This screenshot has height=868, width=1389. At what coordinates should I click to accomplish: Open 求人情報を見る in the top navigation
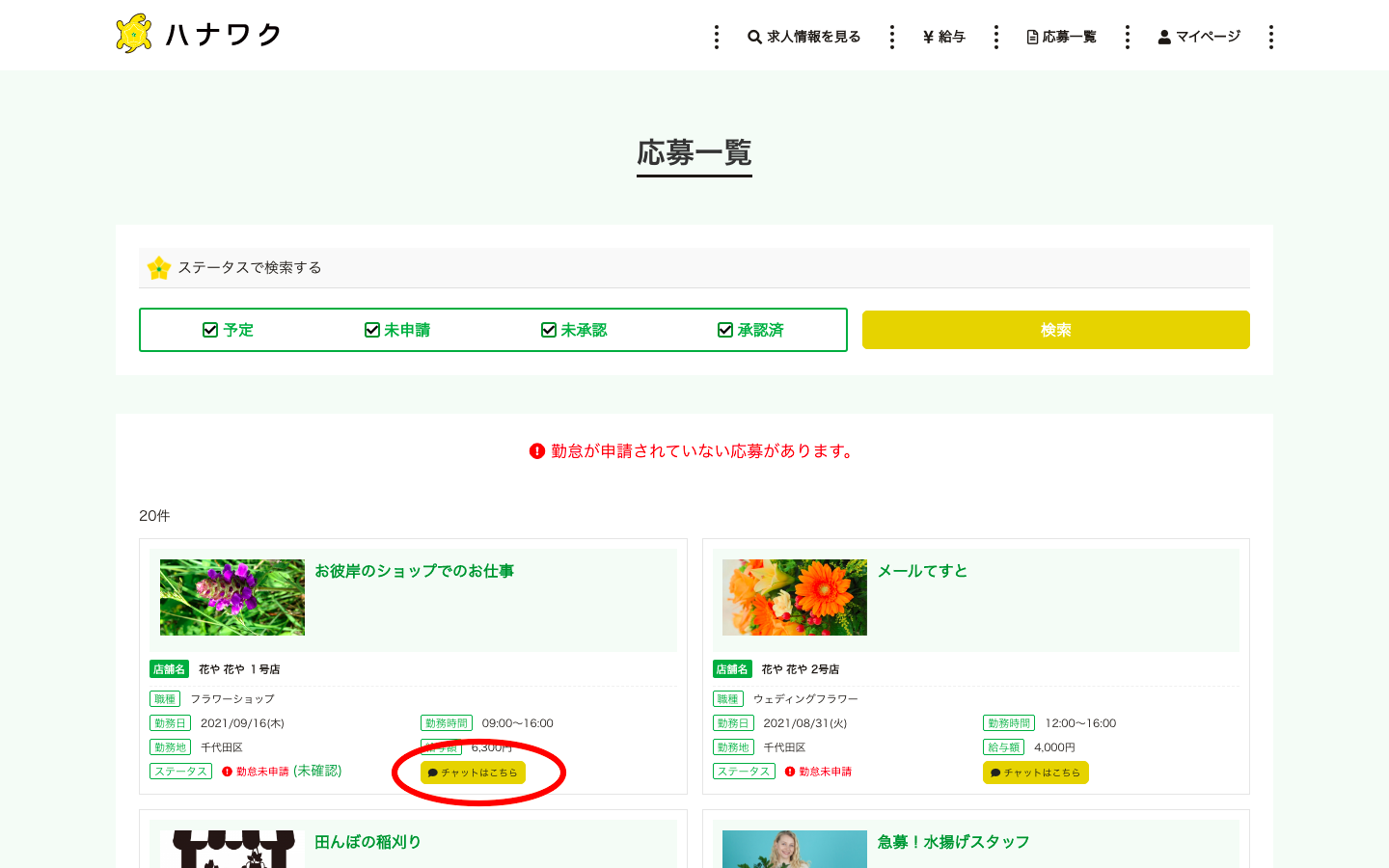[804, 37]
